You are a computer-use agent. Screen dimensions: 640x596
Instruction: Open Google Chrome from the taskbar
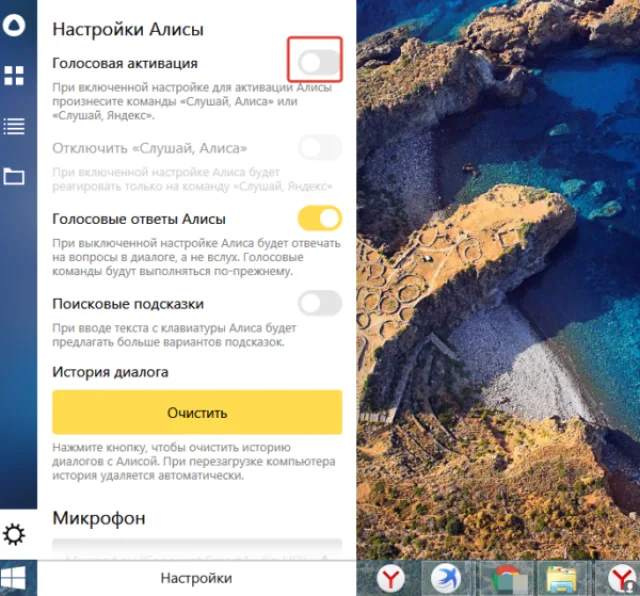click(x=506, y=579)
